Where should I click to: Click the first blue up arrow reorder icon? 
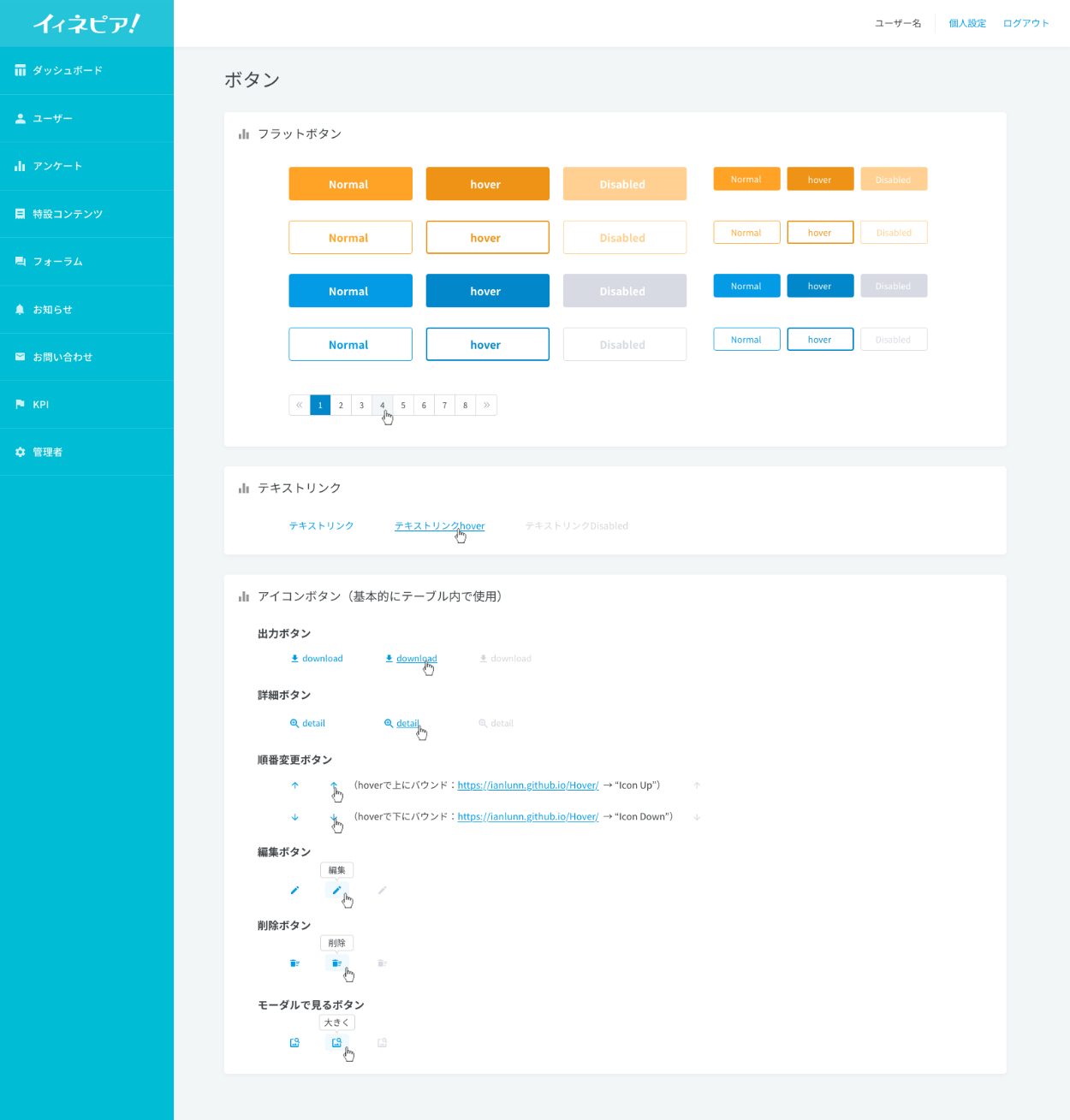tap(295, 785)
